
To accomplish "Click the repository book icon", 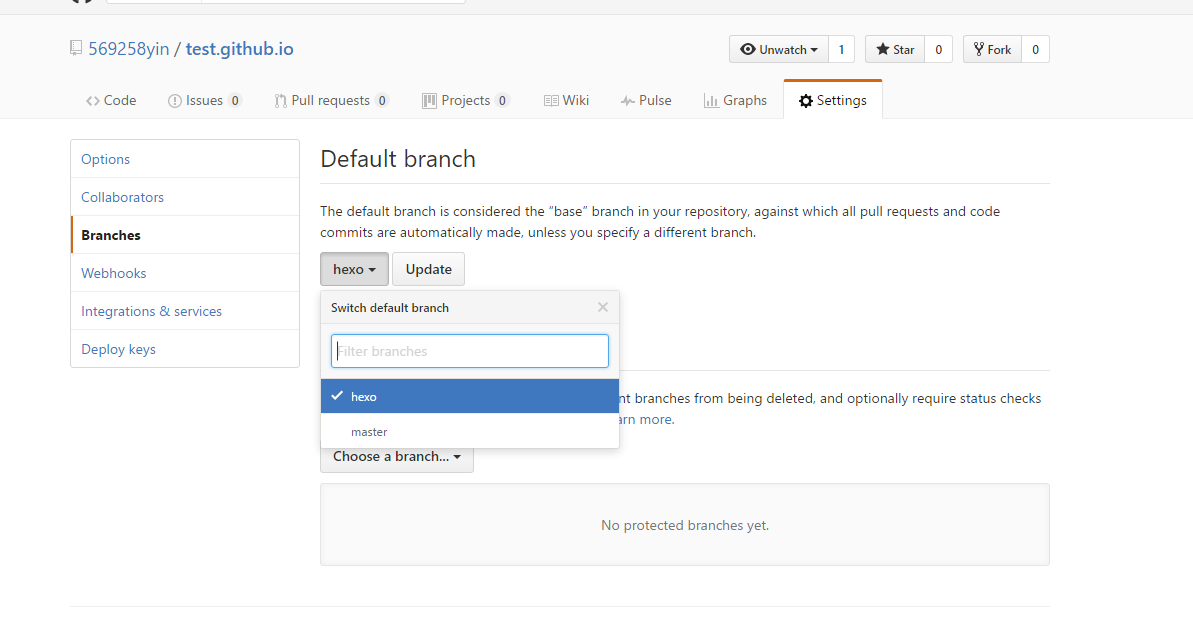I will tap(76, 48).
